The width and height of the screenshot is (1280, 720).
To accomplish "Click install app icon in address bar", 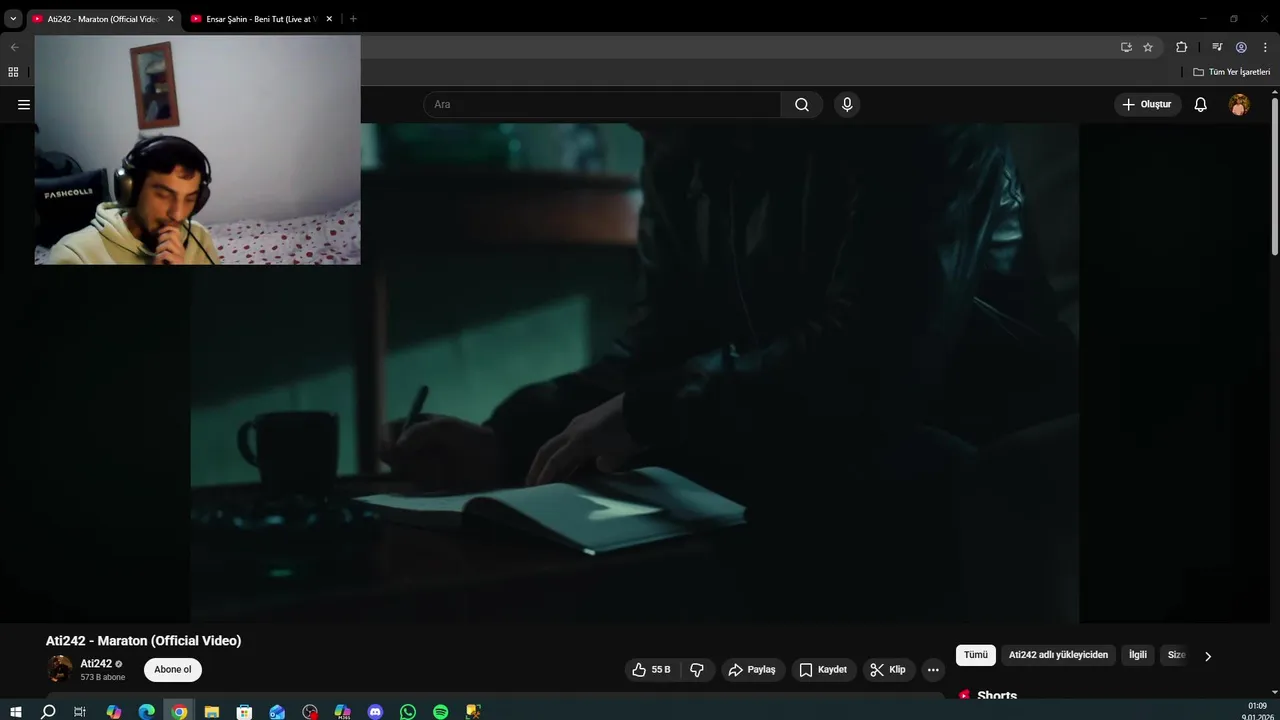I will tap(1126, 47).
